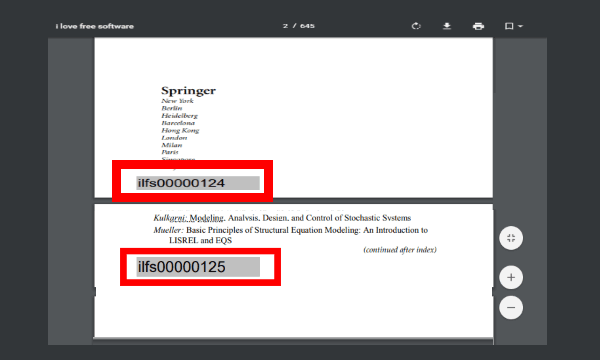The width and height of the screenshot is (600, 360).
Task: Click the 'Heidelberg' city line
Action: pos(179,116)
